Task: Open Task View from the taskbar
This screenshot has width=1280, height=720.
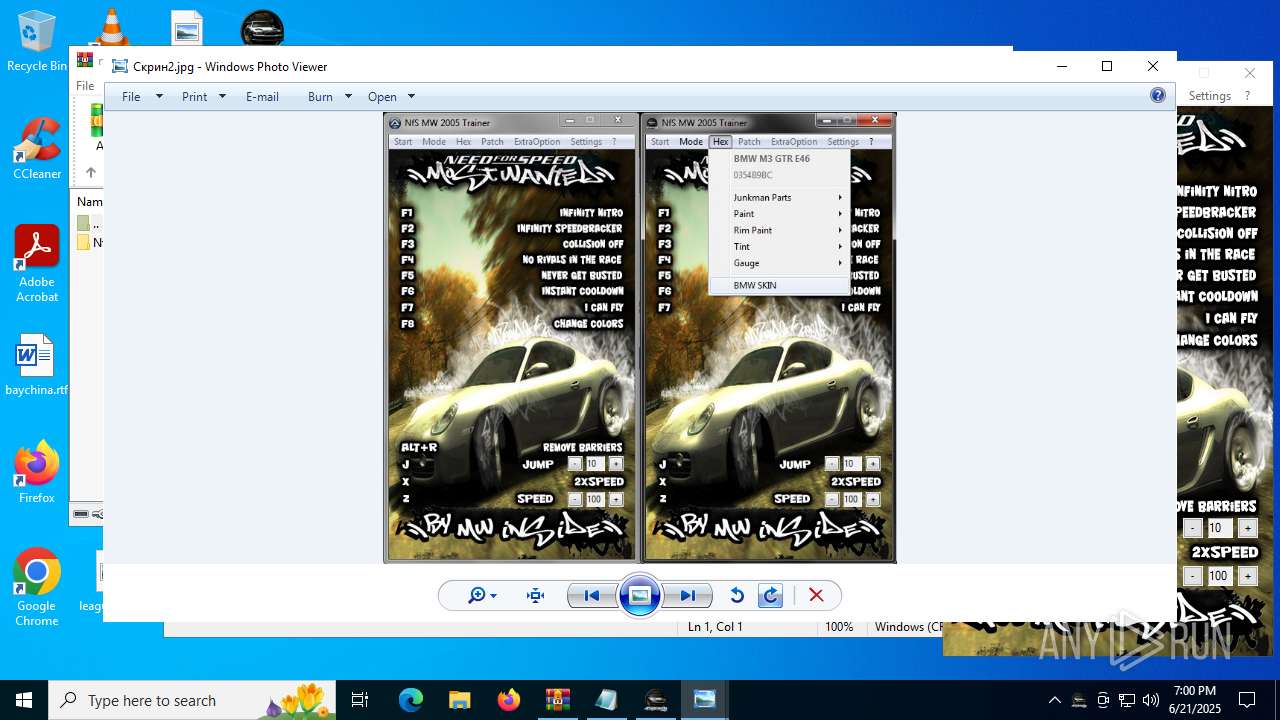Action: click(360, 700)
